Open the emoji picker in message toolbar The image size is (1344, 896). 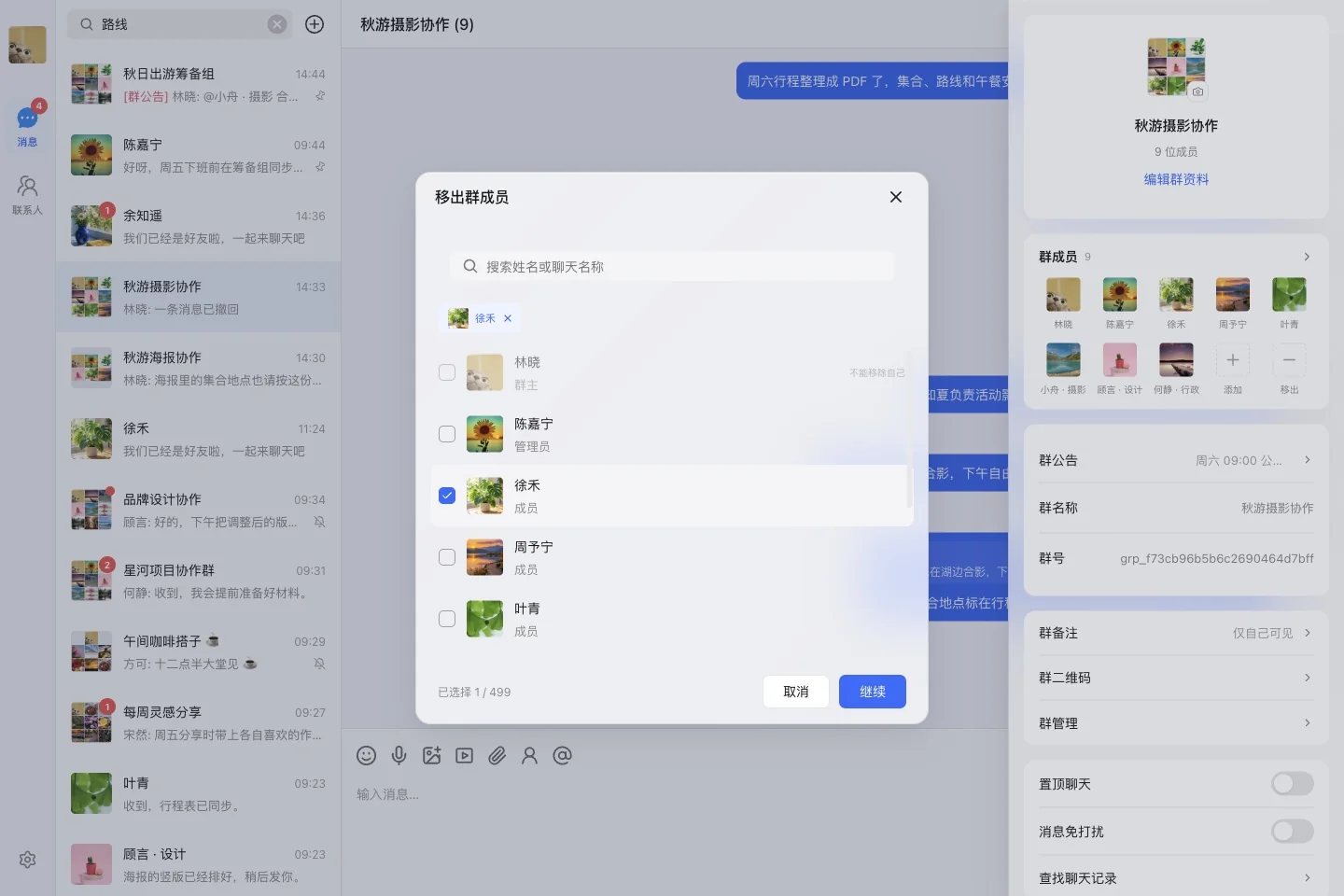367,756
